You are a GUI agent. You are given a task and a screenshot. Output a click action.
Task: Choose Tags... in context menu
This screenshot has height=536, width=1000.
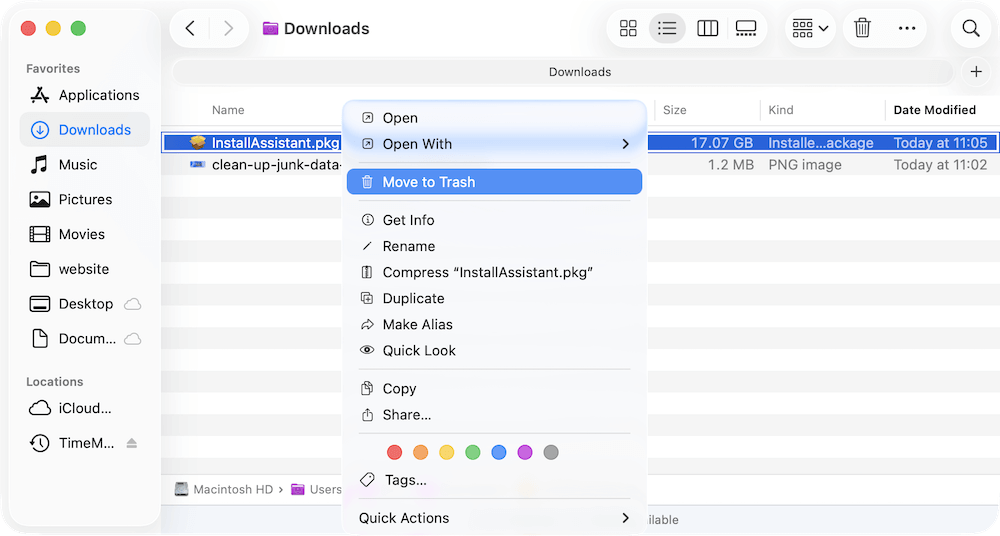tap(494, 480)
